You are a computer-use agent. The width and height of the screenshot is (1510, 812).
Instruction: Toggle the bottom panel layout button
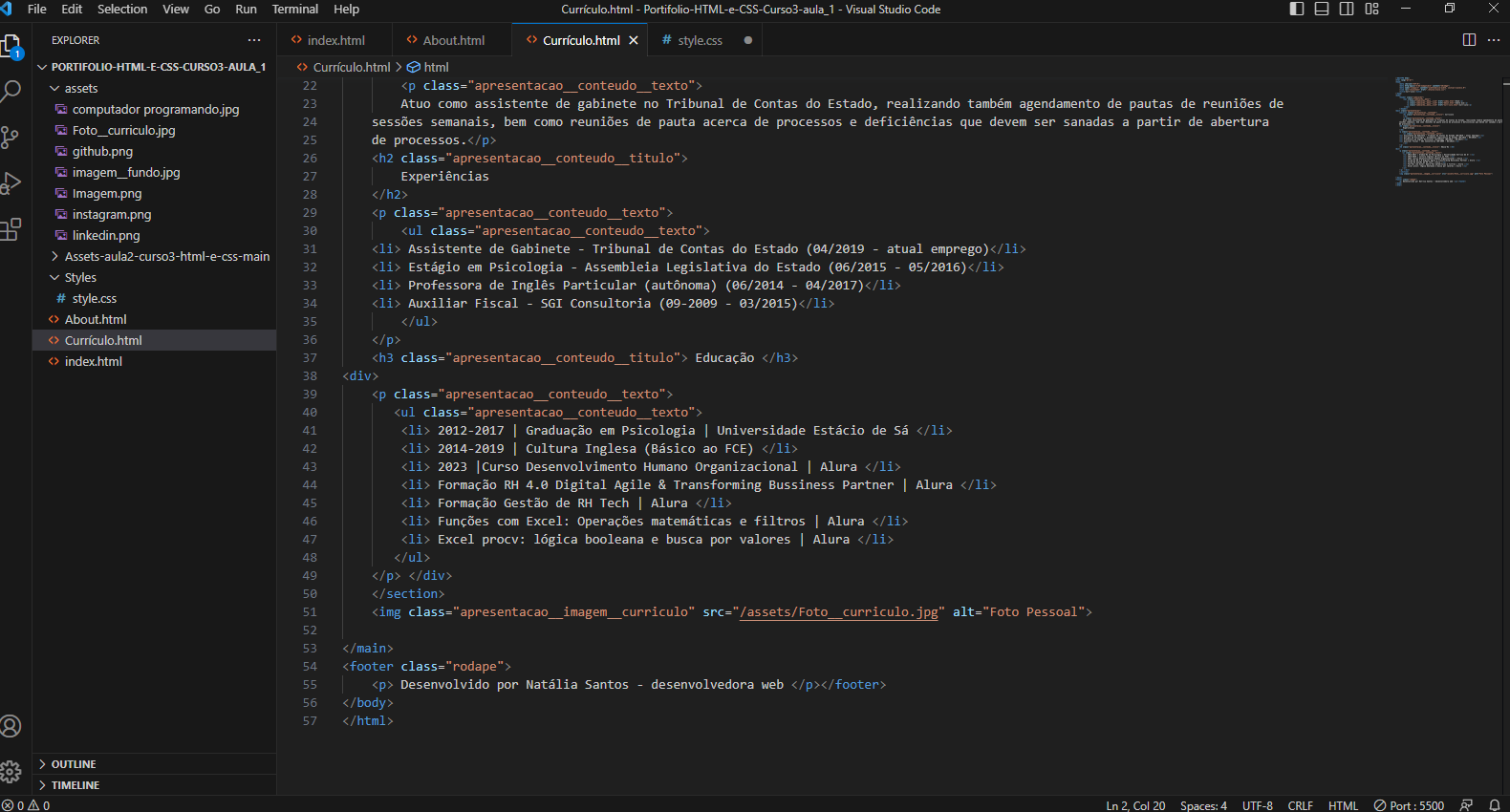click(1322, 9)
